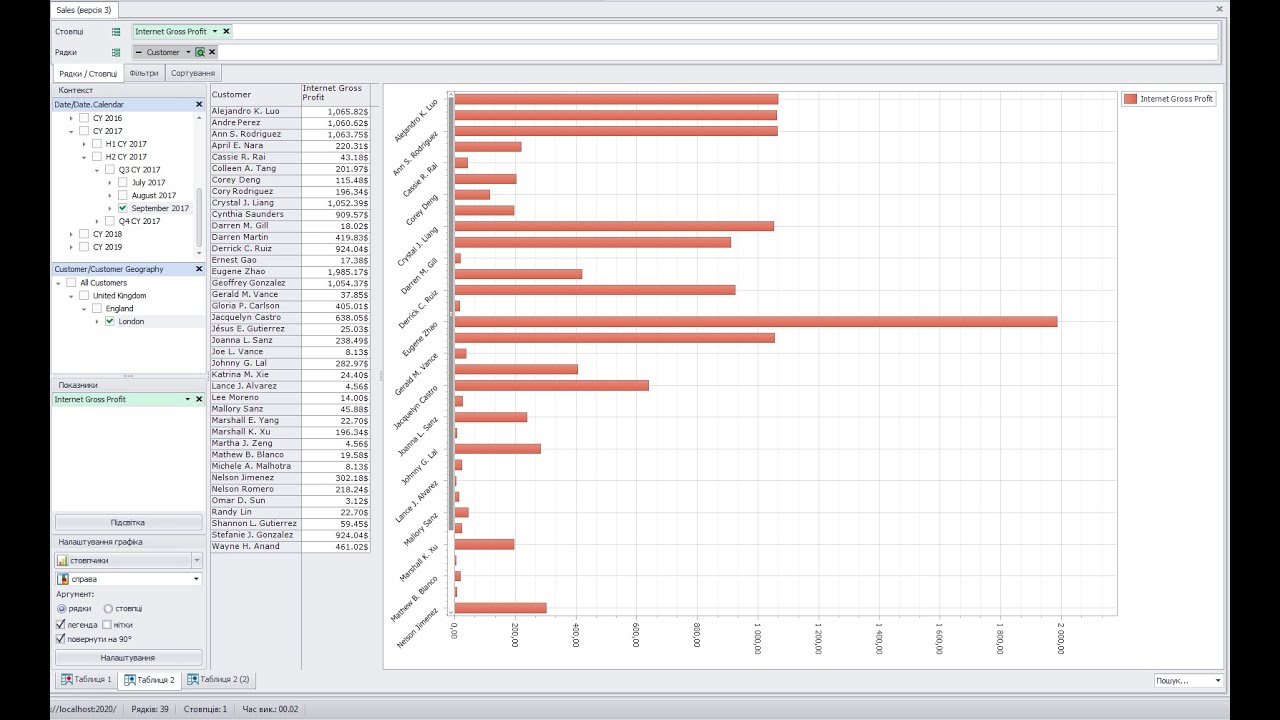Open the Пошук search dropdown
Image resolution: width=1280 pixels, height=720 pixels.
pyautogui.click(x=1217, y=681)
